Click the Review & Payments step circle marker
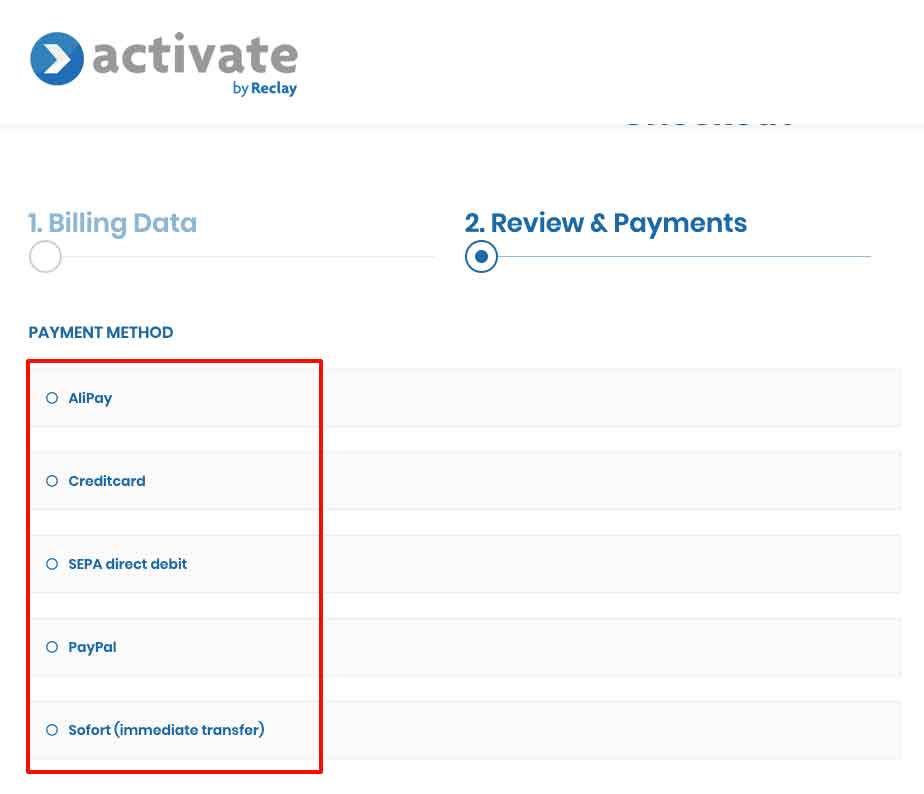The width and height of the screenshot is (924, 794). 481,256
